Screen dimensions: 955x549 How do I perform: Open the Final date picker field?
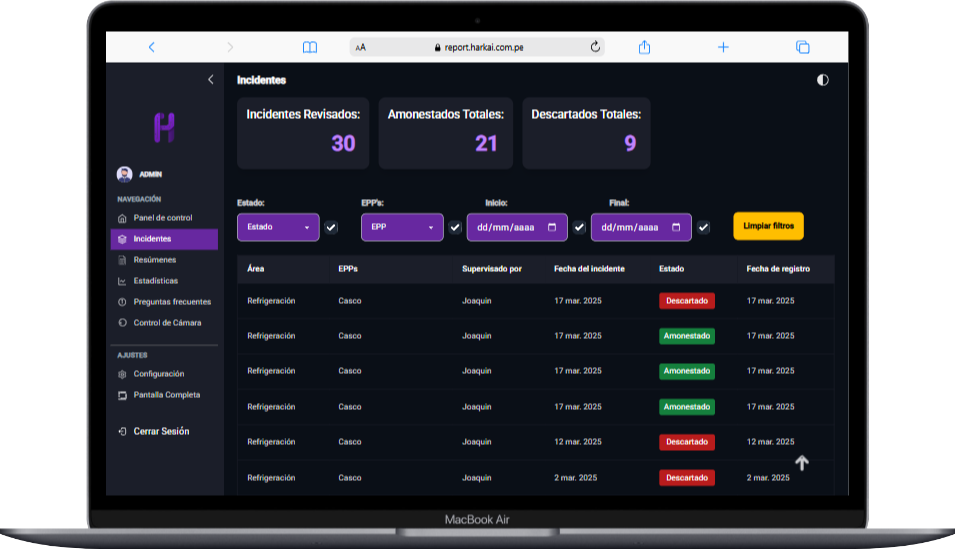pyautogui.click(x=640, y=227)
